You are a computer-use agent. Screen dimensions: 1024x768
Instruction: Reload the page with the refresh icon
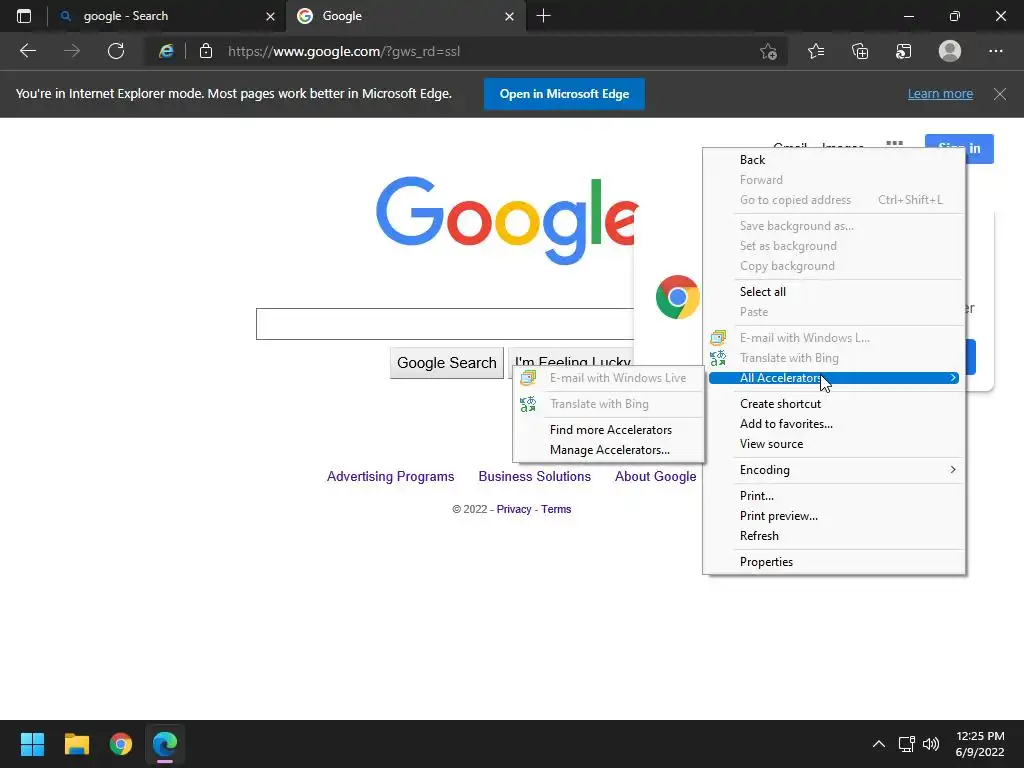pyautogui.click(x=116, y=51)
